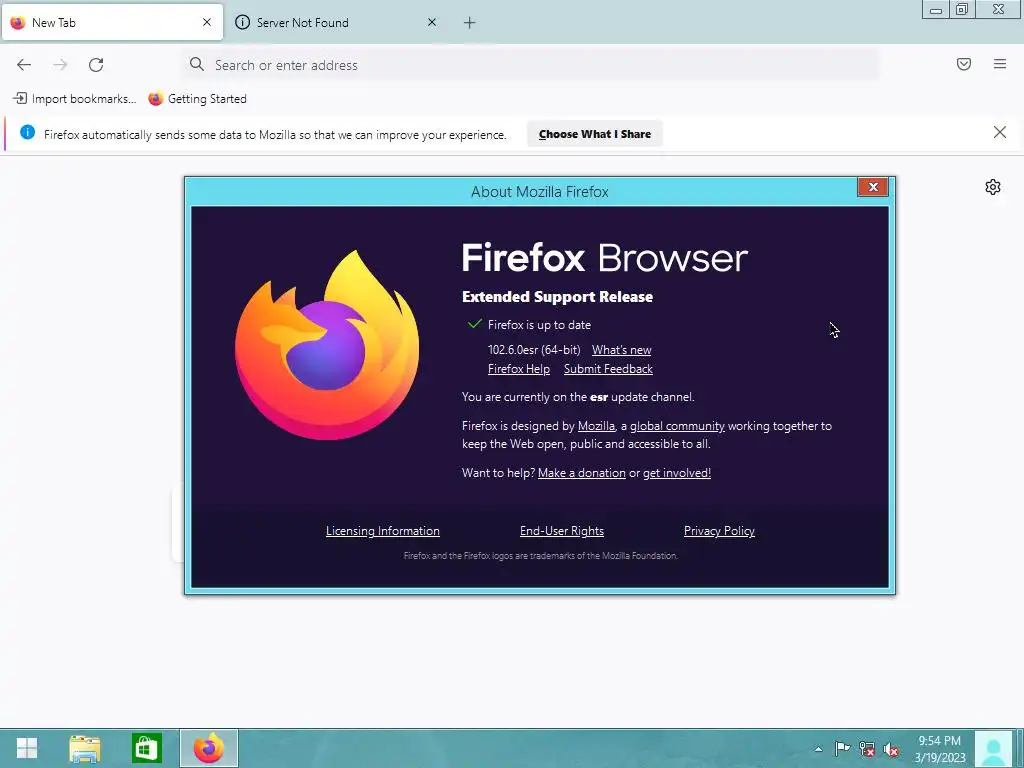Image resolution: width=1024 pixels, height=768 pixels.
Task: Open the taskbar clock and date
Action: coord(939,749)
